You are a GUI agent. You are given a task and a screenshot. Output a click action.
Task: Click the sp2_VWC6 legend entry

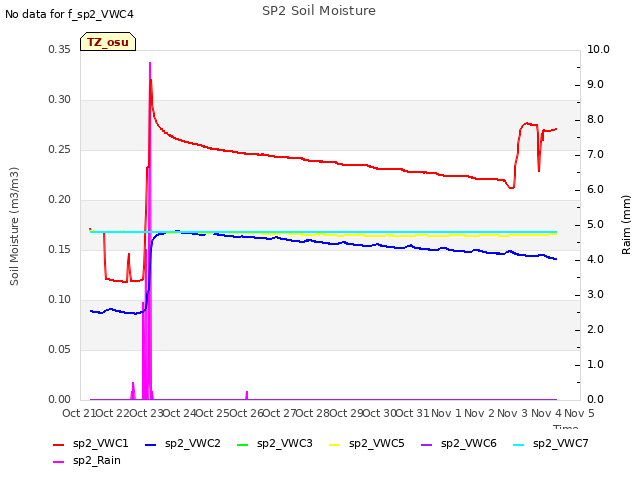click(x=459, y=444)
